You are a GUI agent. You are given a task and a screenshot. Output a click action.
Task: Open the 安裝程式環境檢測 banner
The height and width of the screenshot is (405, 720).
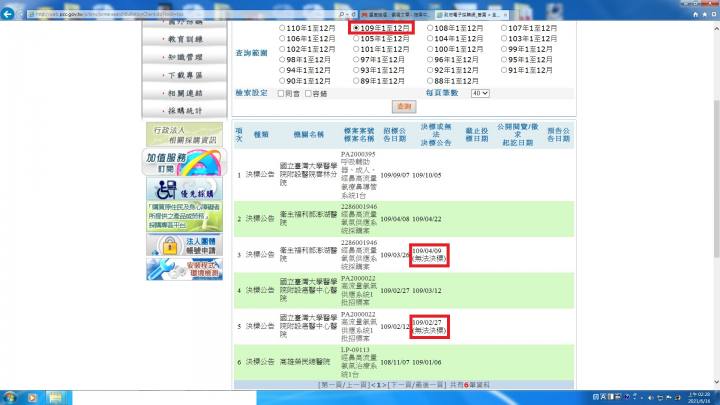(x=168, y=270)
